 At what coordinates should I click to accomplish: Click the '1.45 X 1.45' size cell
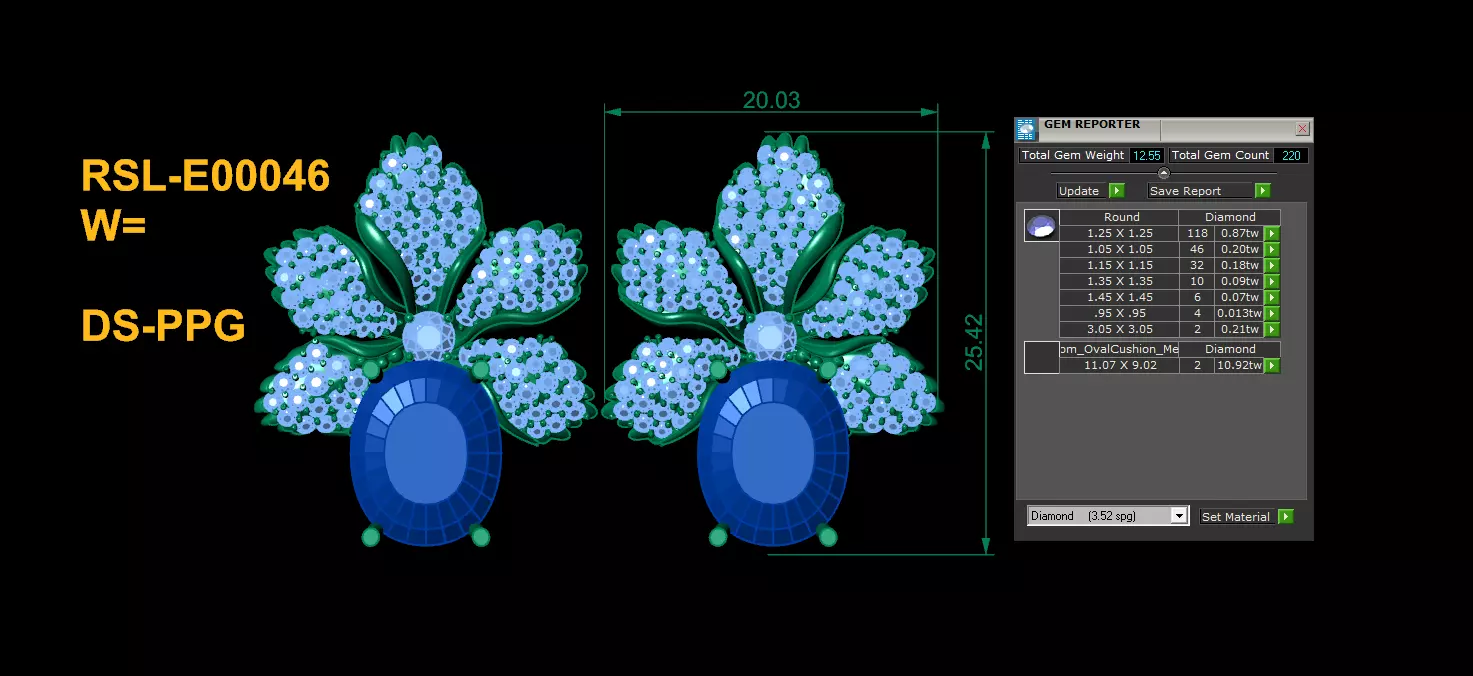coord(1119,297)
